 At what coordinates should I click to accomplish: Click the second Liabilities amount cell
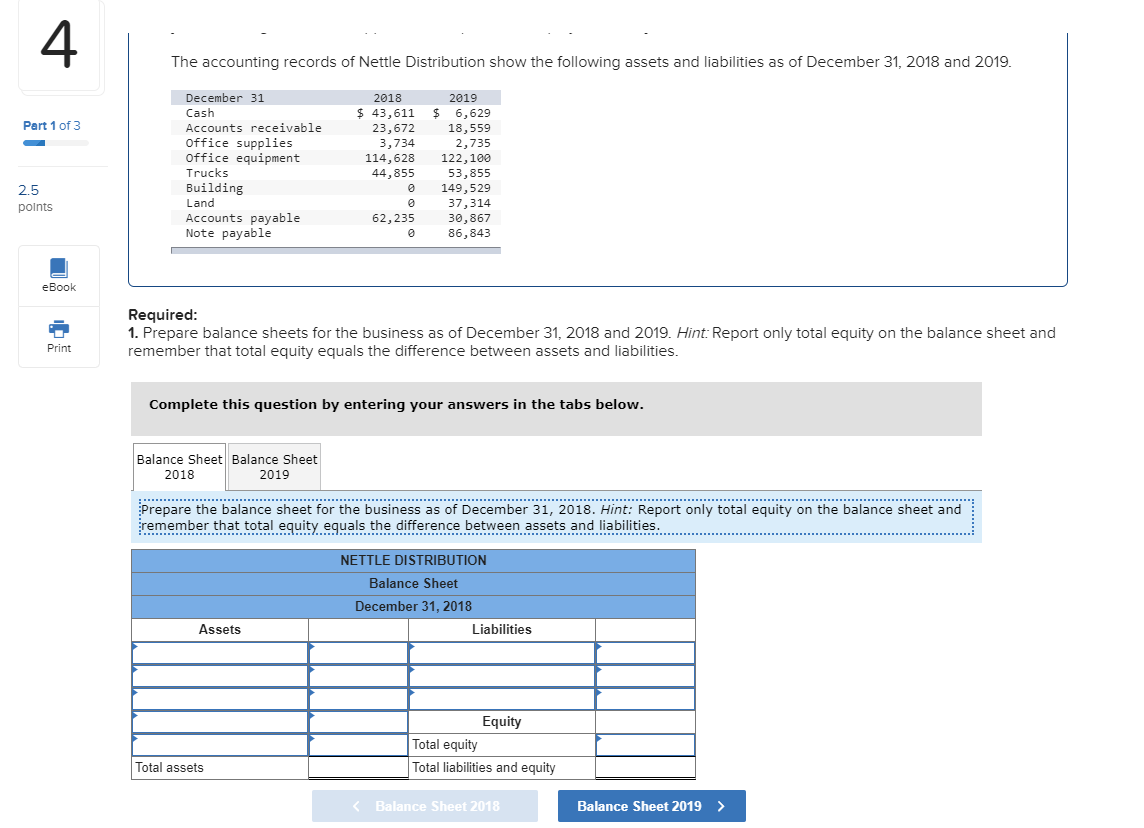click(645, 676)
